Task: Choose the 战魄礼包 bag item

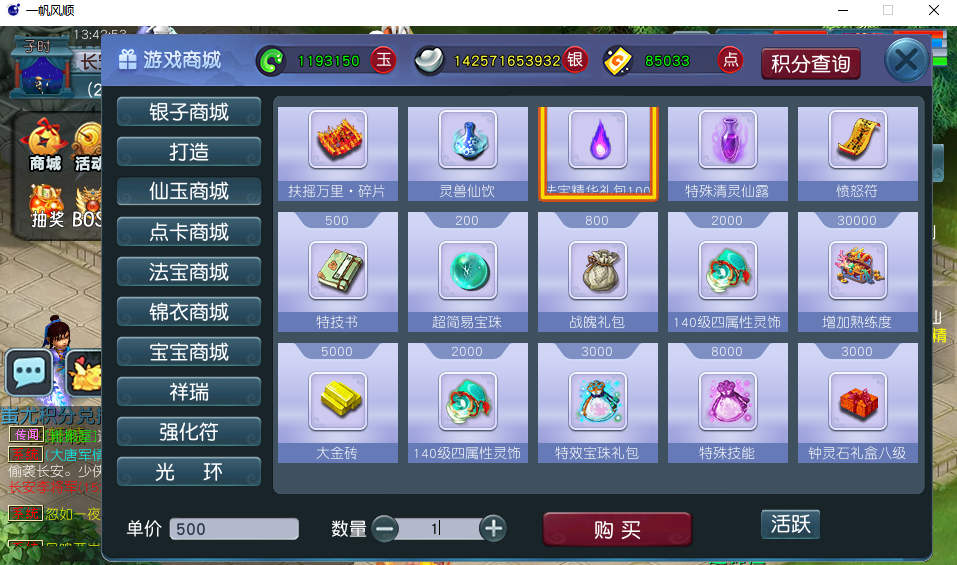Action: coord(598,272)
